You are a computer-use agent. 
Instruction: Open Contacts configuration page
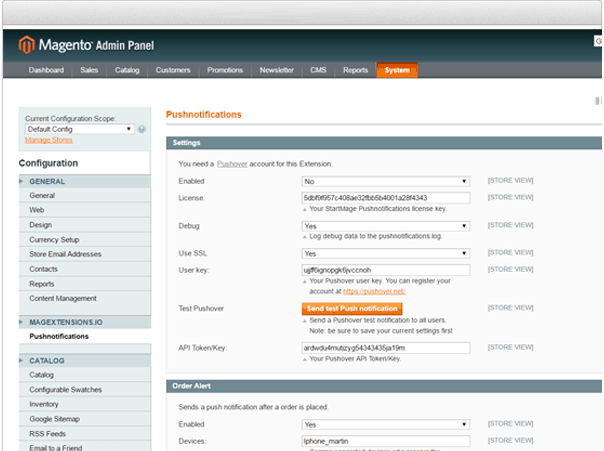[x=85, y=269]
